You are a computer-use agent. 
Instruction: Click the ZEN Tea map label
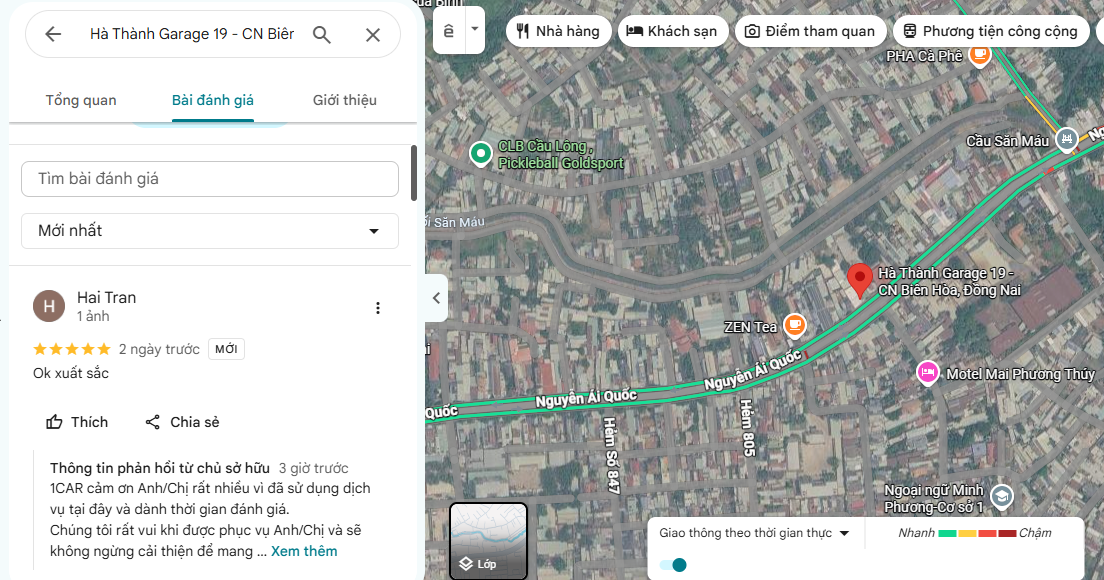[x=750, y=327]
